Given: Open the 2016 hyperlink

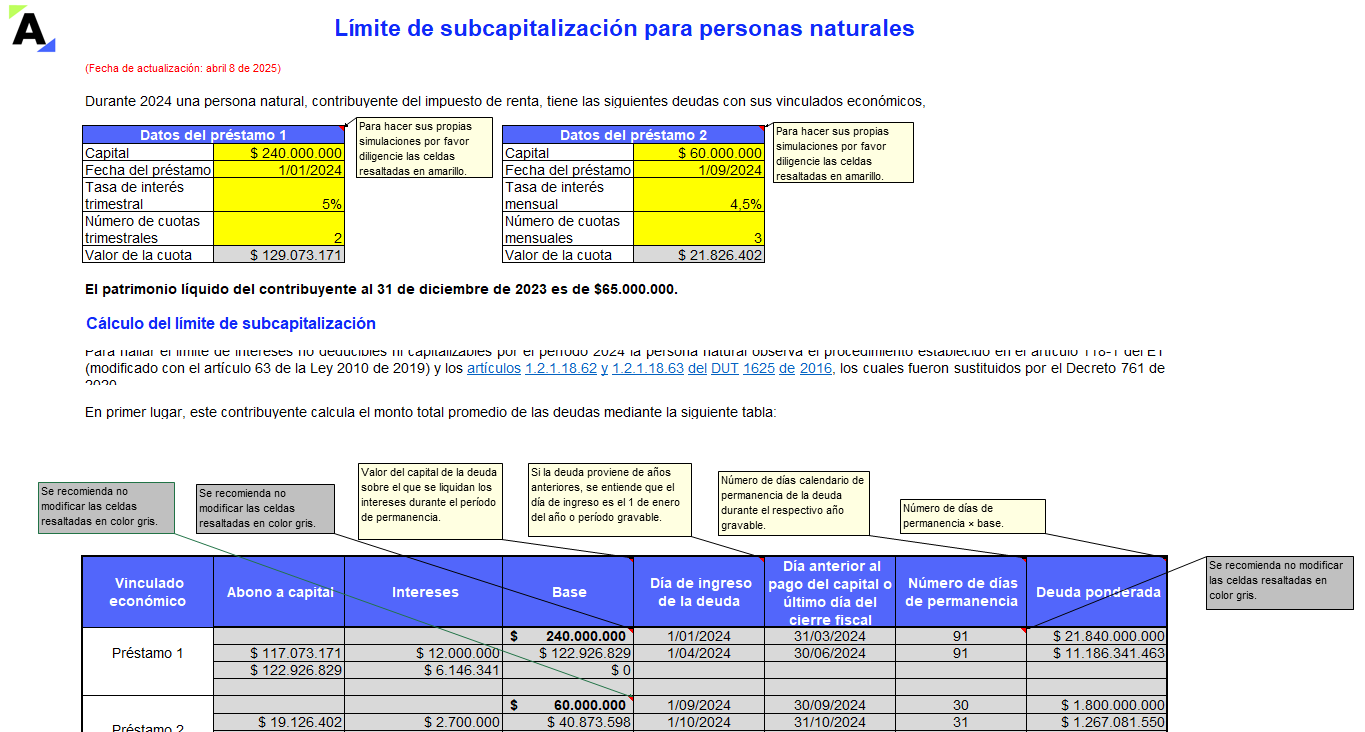Looking at the screenshot, I should (x=817, y=368).
